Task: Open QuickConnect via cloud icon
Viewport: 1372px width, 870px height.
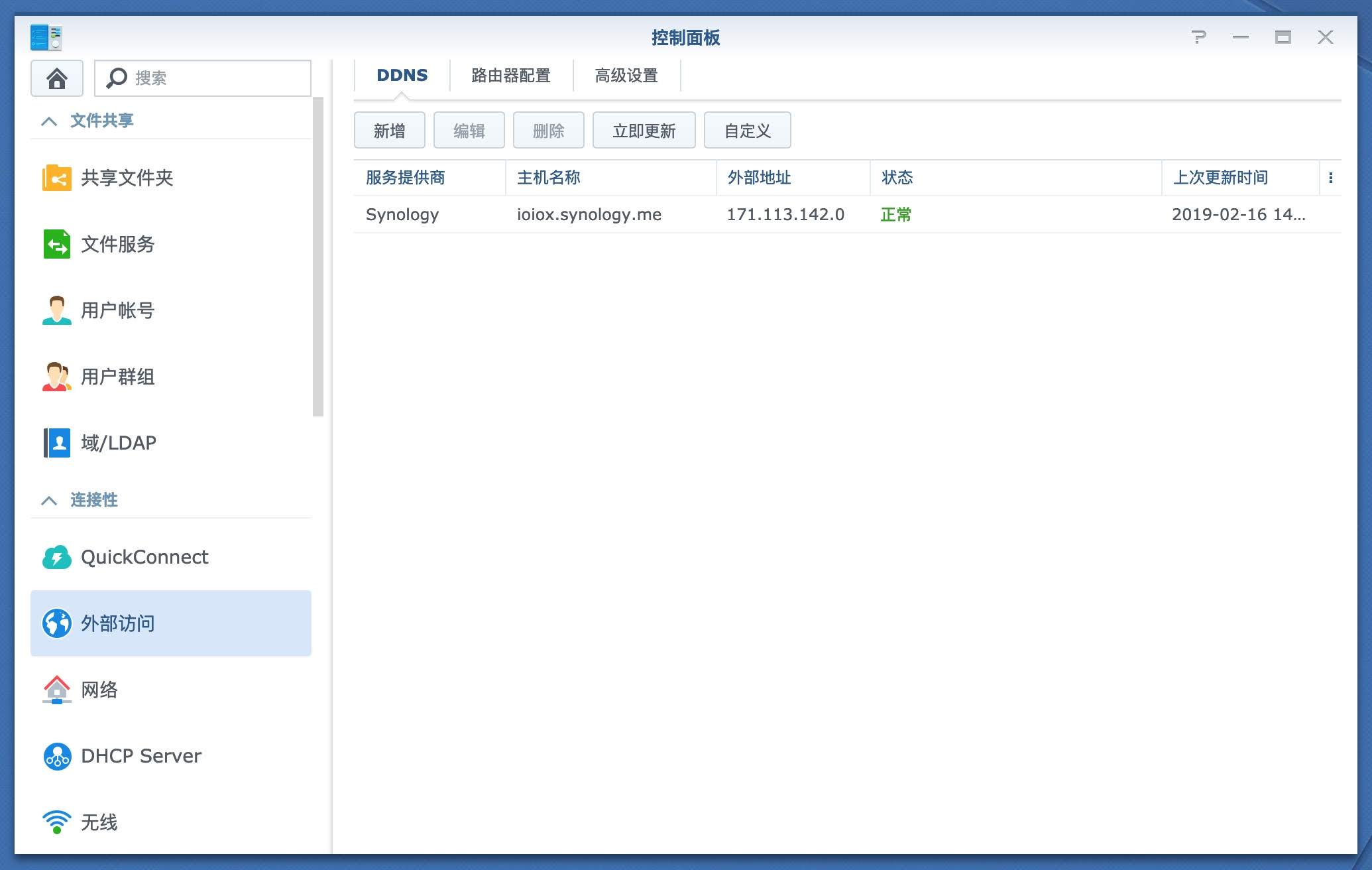Action: [57, 557]
